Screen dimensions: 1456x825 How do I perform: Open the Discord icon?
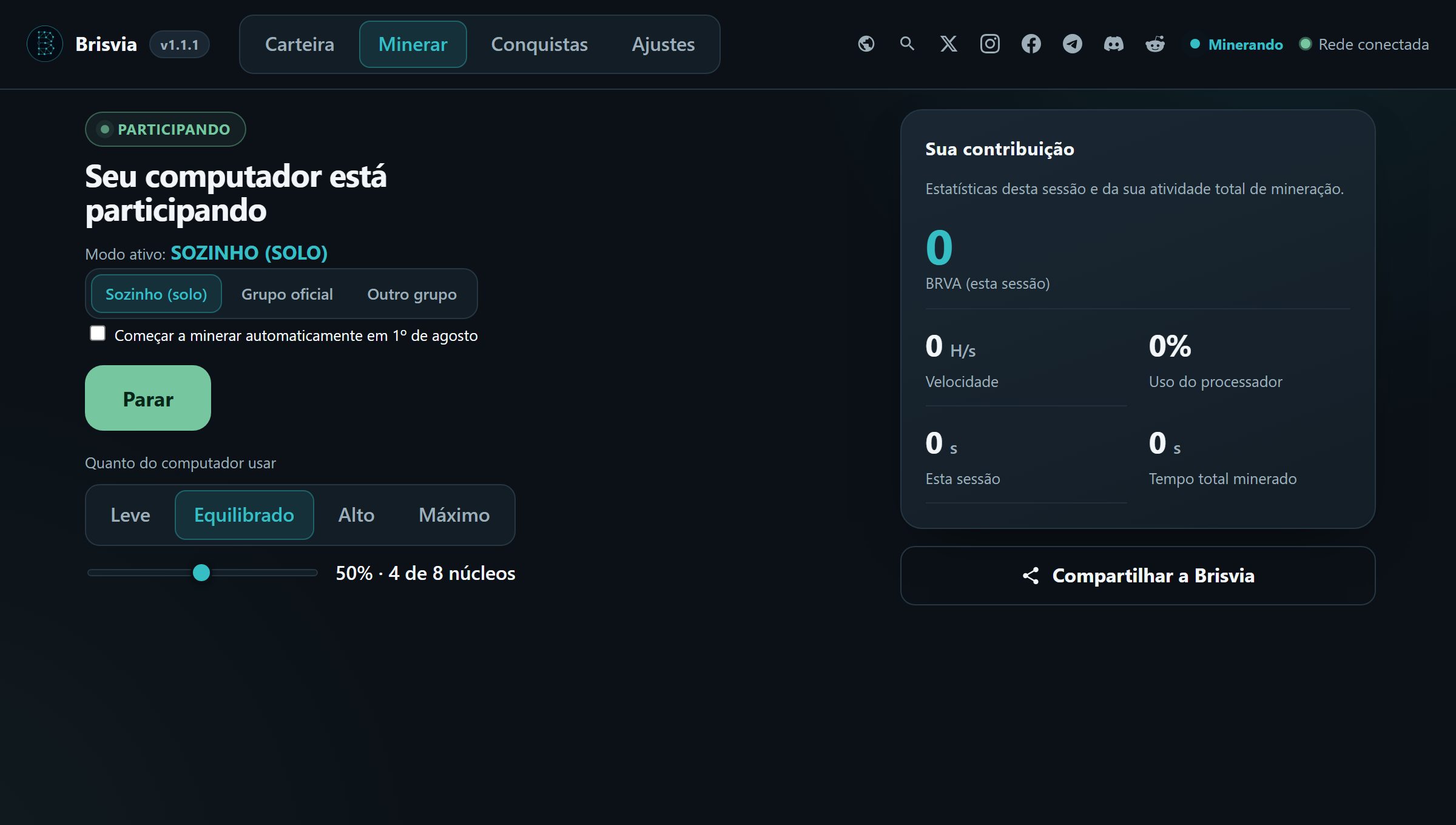tap(1113, 44)
